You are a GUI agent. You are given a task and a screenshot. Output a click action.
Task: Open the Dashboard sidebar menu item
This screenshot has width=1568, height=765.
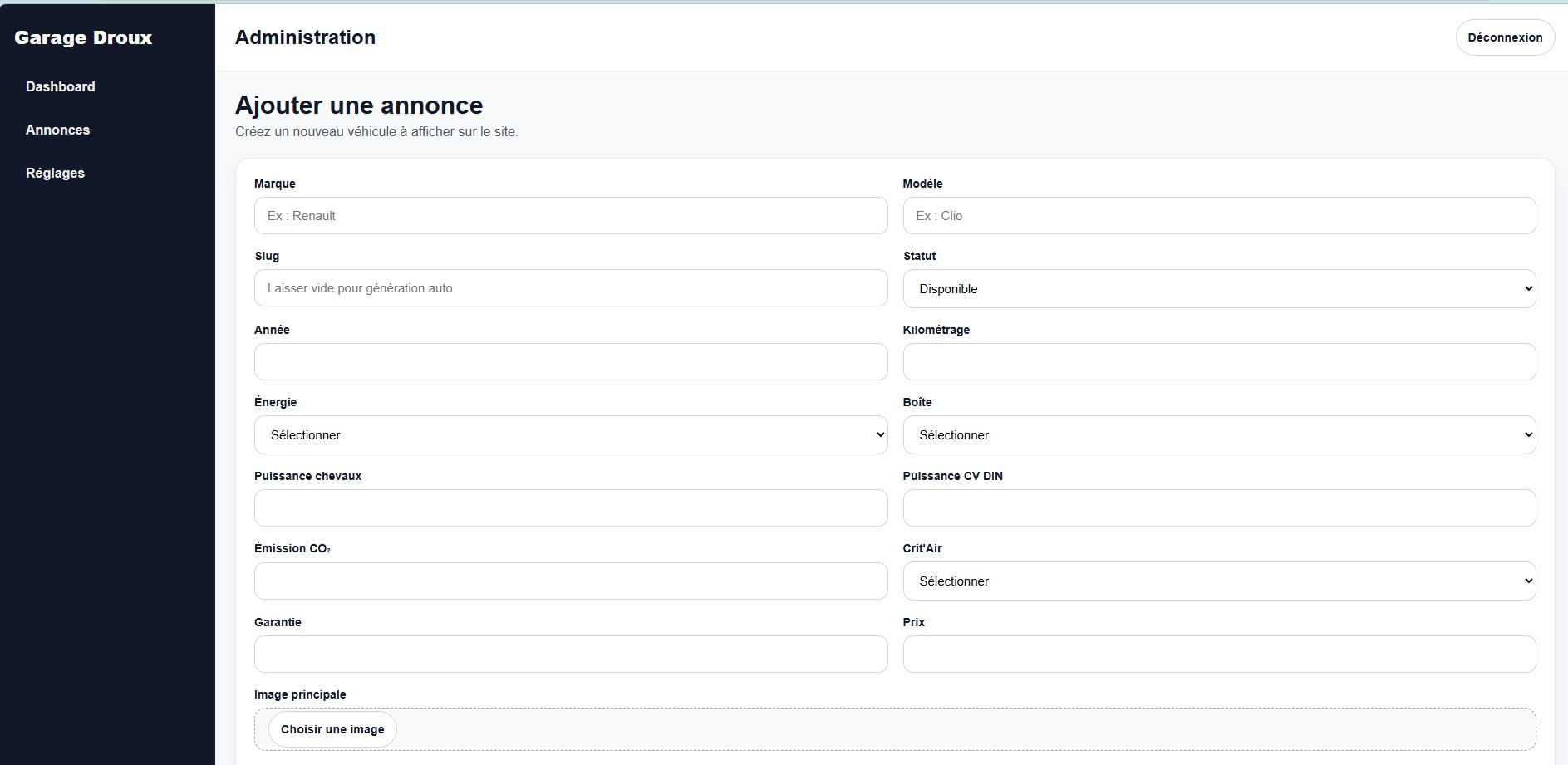(x=60, y=86)
